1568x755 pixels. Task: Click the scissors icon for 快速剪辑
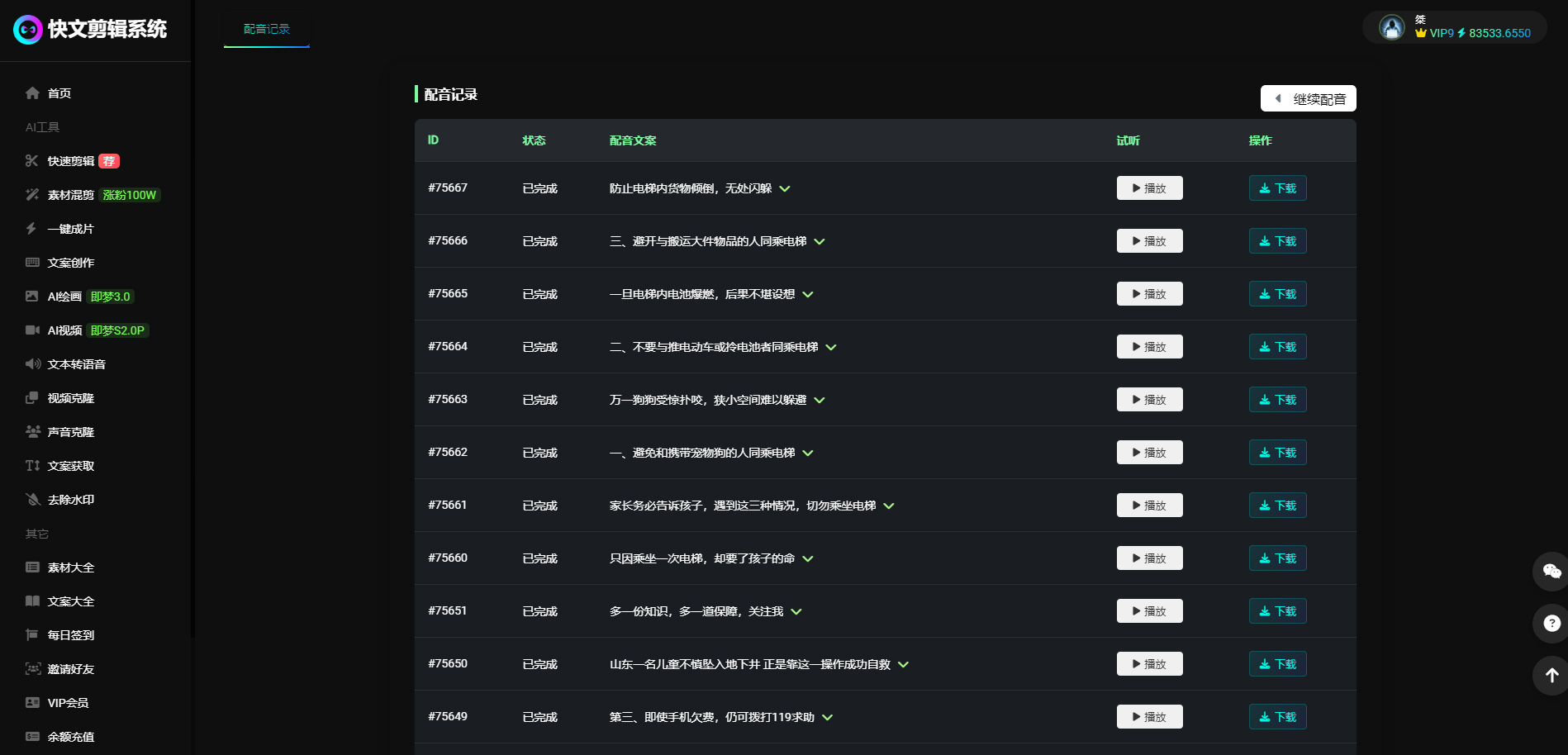click(x=32, y=161)
